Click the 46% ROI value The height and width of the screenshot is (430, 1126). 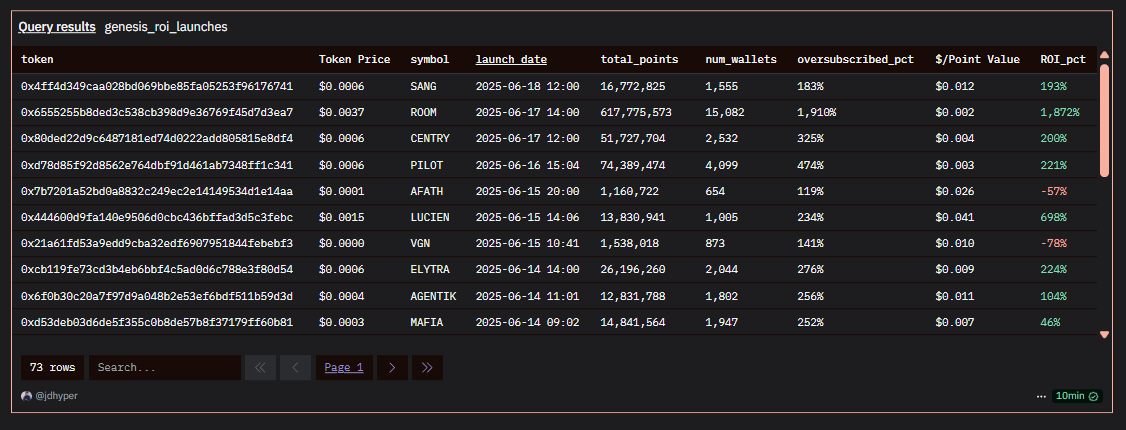(x=1050, y=322)
